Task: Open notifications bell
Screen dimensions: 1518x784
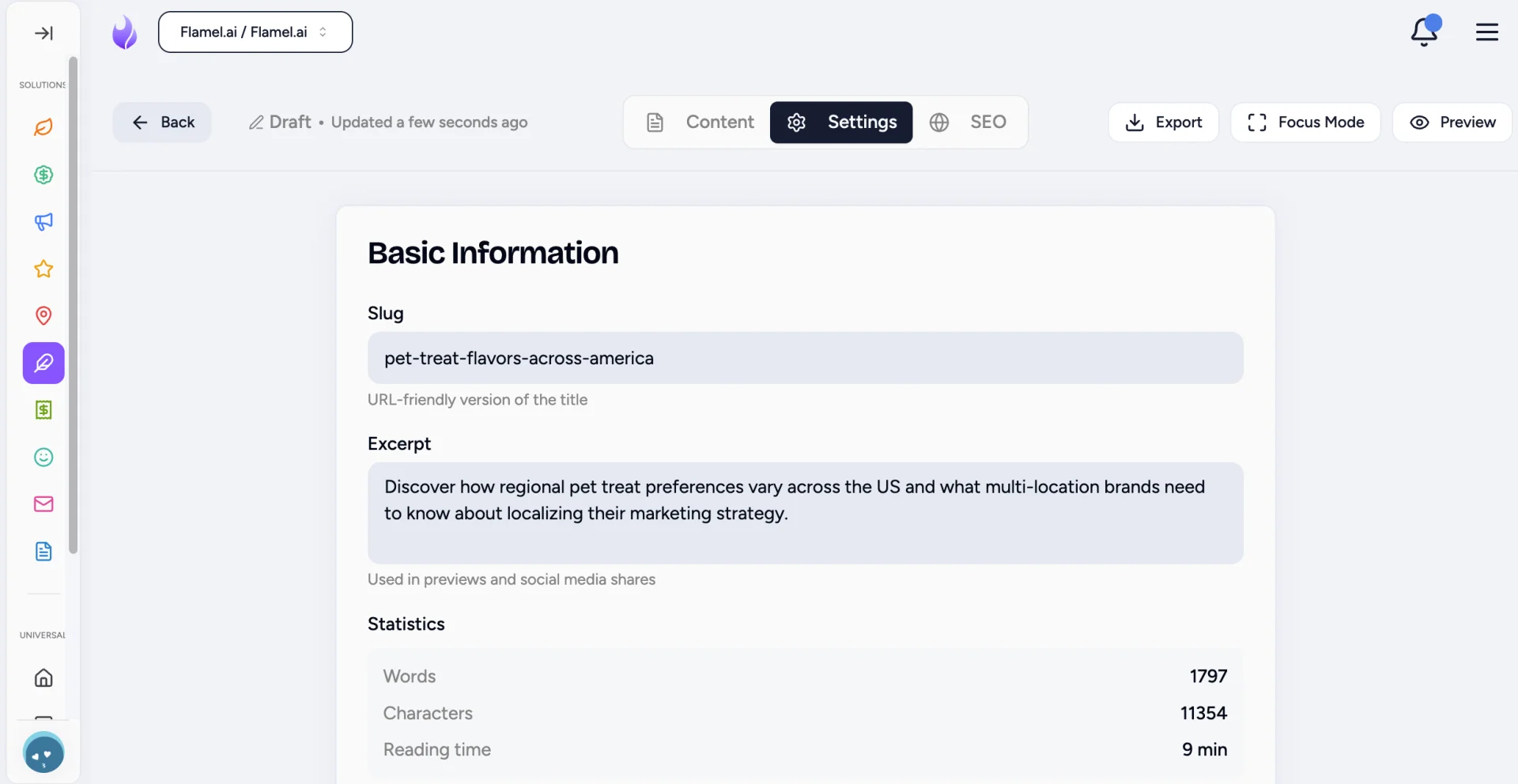Action: (1425, 32)
